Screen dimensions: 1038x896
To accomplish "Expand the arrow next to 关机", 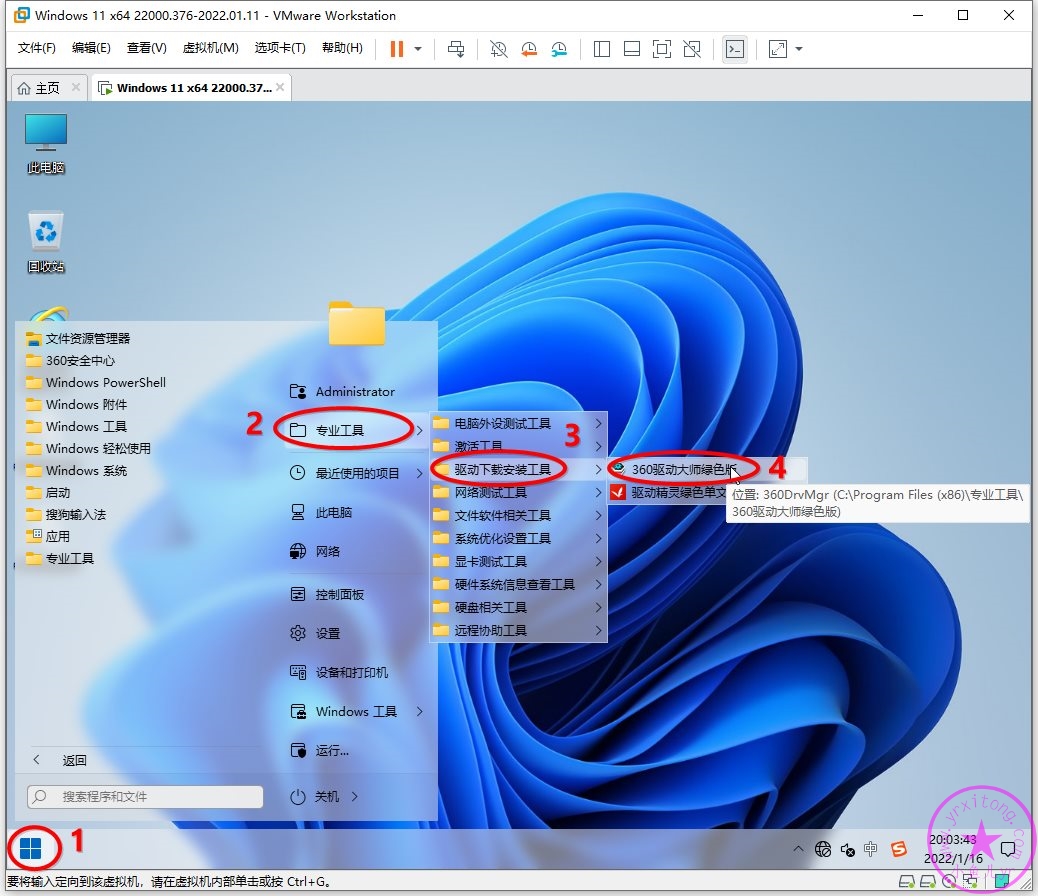I will 355,797.
